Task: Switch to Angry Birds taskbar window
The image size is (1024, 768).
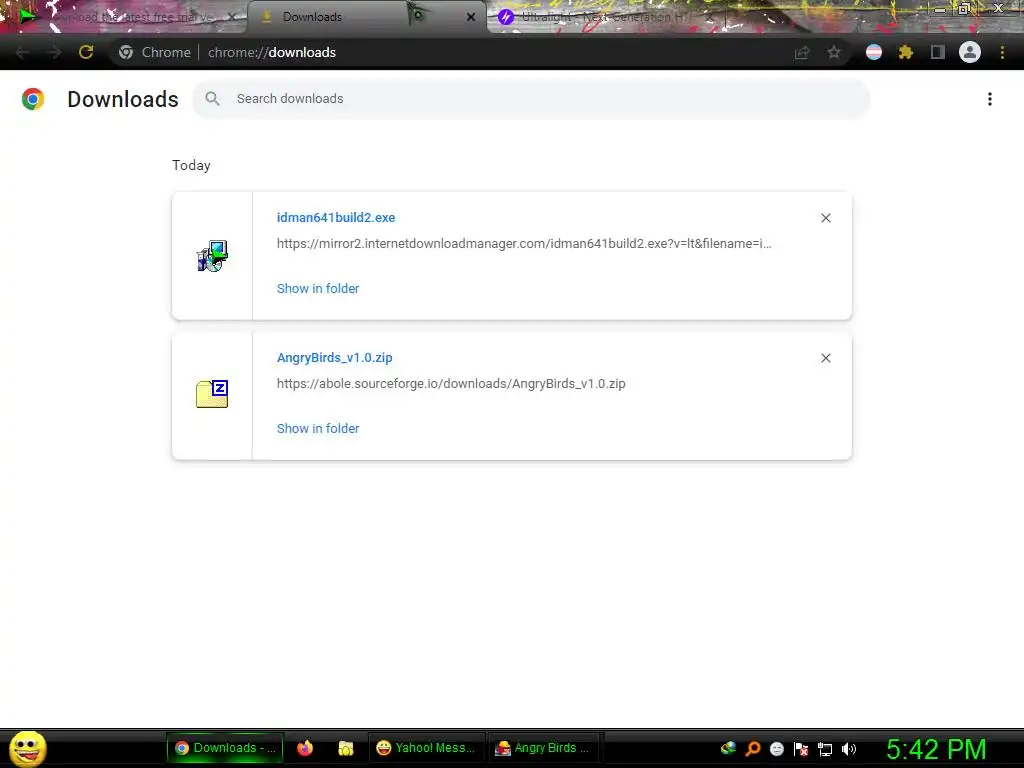Action: (x=544, y=748)
